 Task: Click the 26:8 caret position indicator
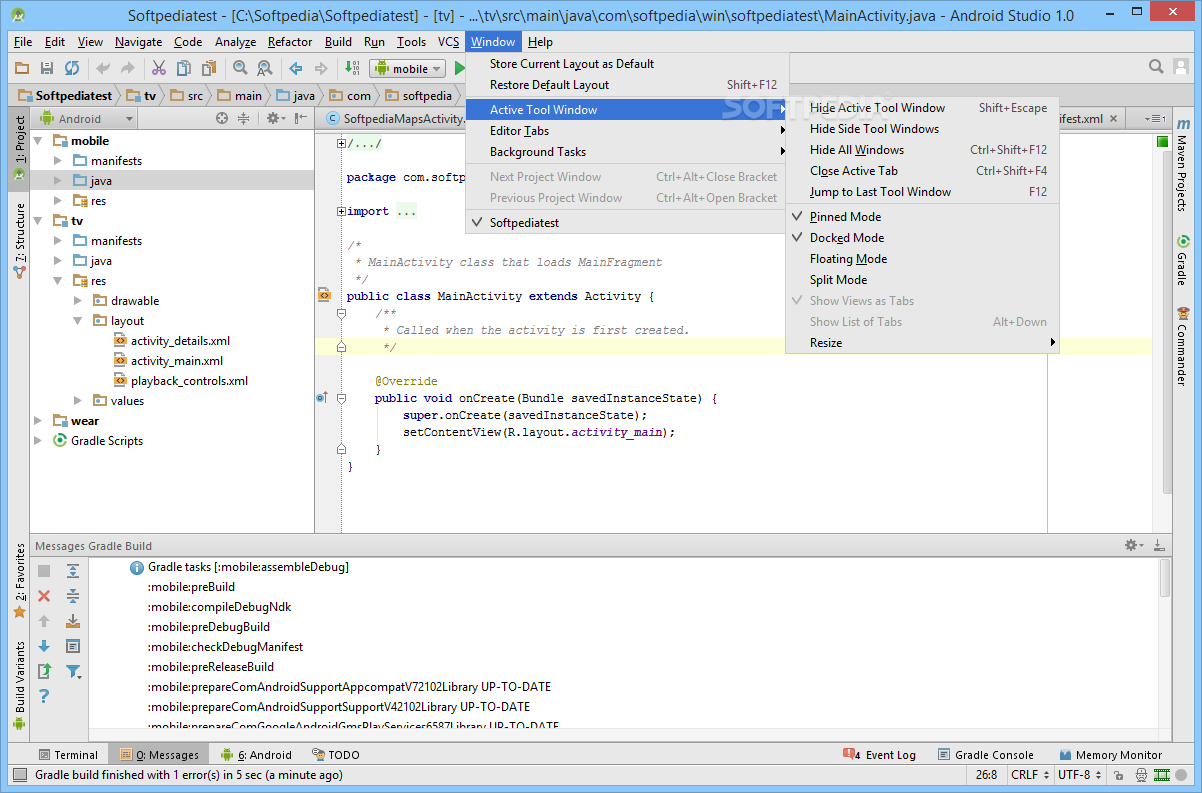pos(986,775)
